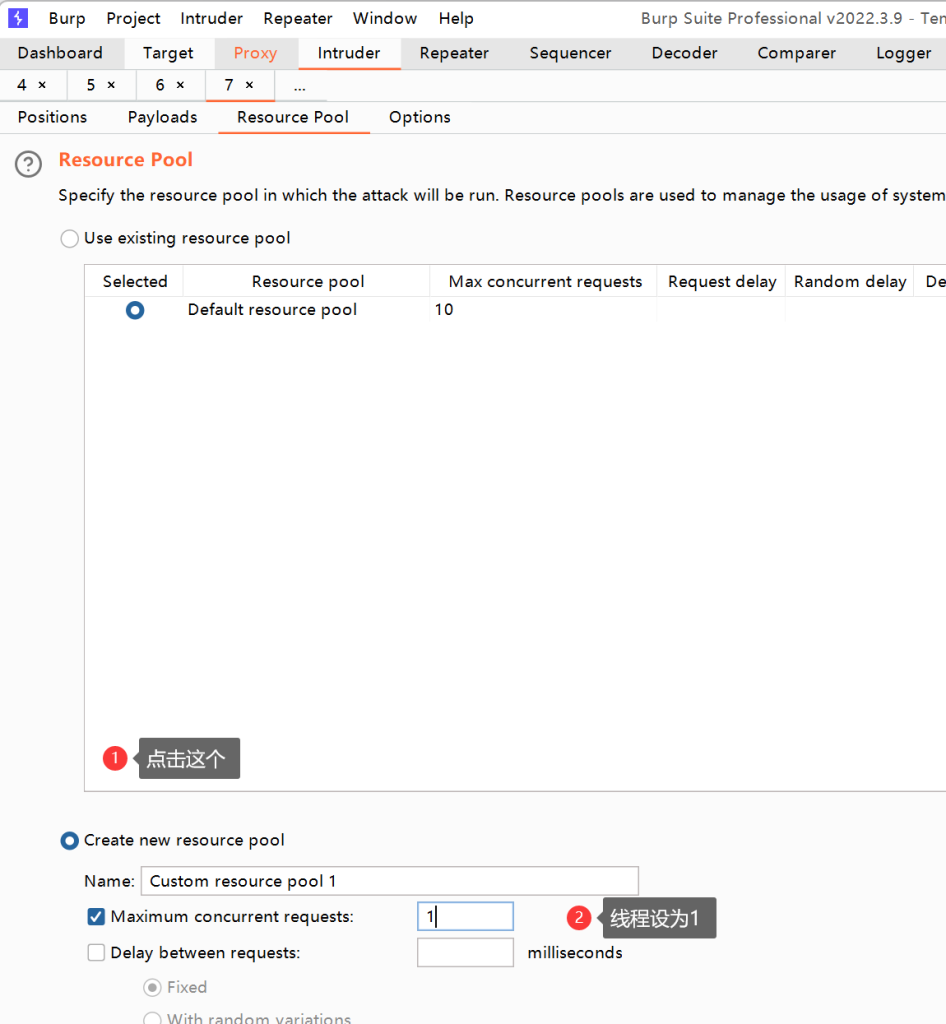Enable Delay between requests checkbox
This screenshot has height=1024, width=946.
pos(96,953)
